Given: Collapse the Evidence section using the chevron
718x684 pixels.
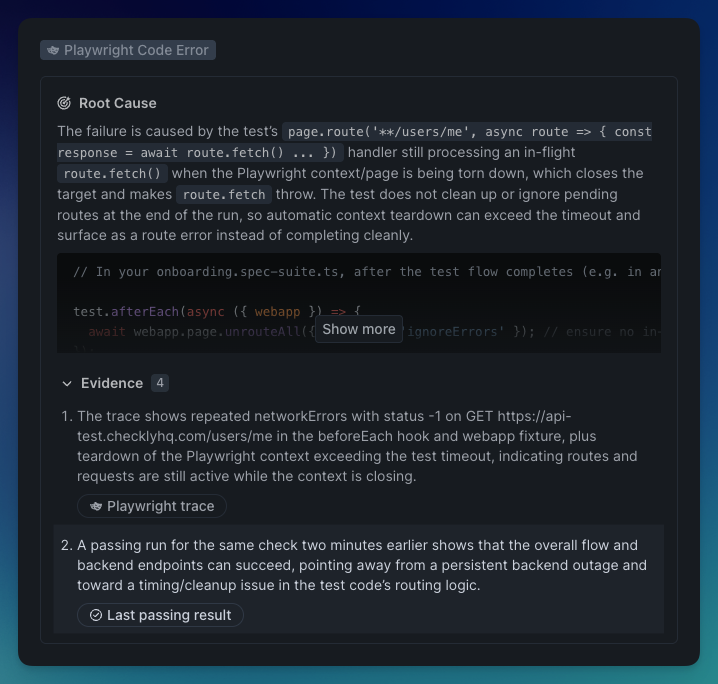Looking at the screenshot, I should [67, 383].
